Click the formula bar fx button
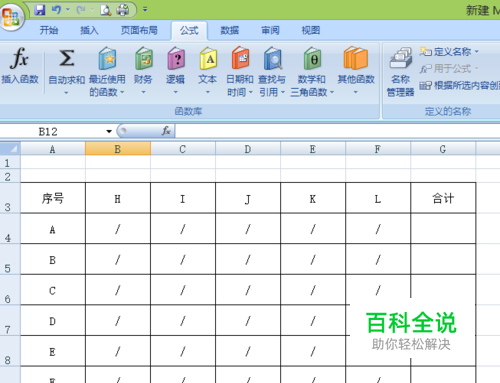This screenshot has width=500, height=383. pyautogui.click(x=166, y=131)
